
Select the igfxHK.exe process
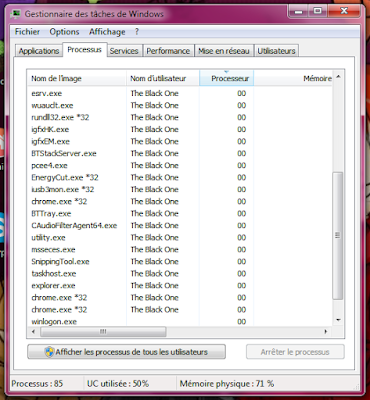pos(180,129)
